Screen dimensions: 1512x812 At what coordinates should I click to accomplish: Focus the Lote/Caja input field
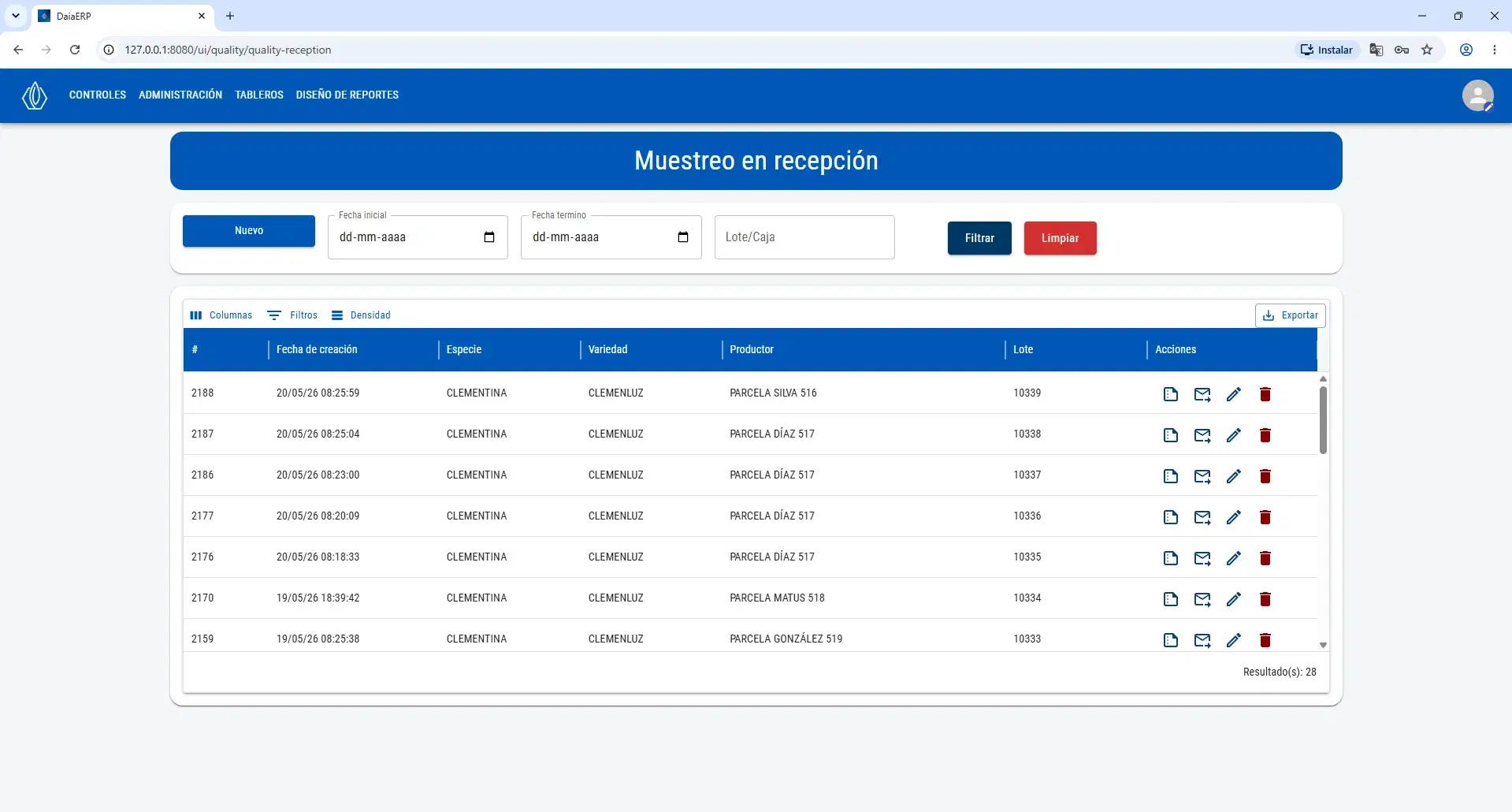click(x=804, y=237)
